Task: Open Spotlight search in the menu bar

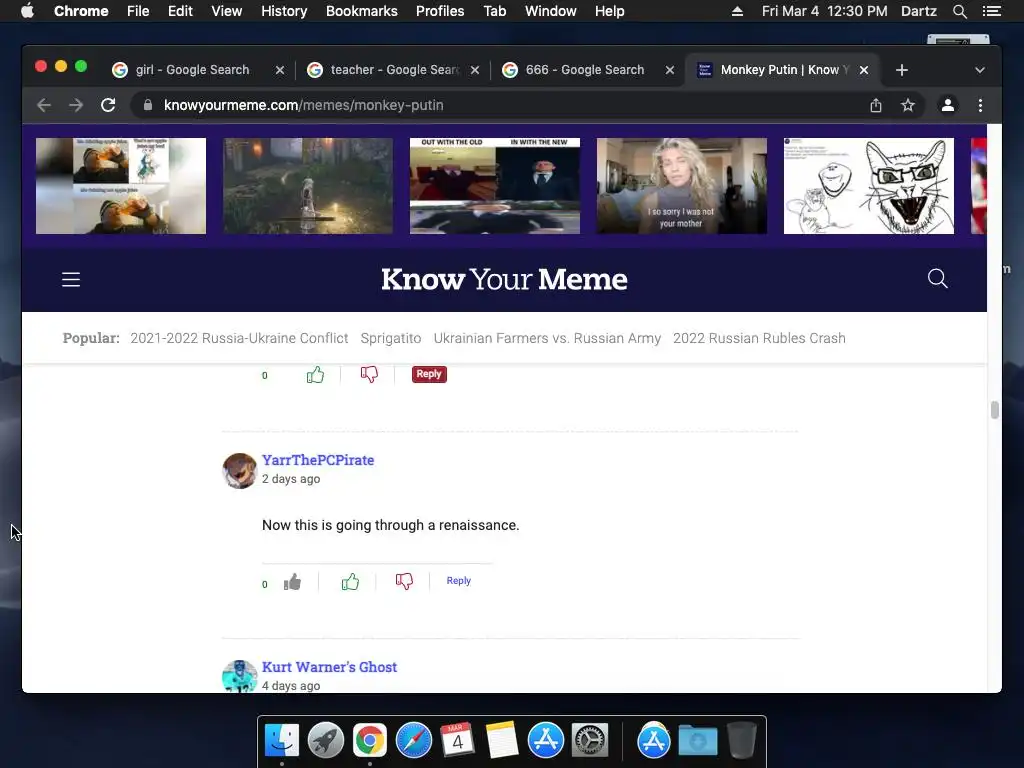Action: pos(960,11)
